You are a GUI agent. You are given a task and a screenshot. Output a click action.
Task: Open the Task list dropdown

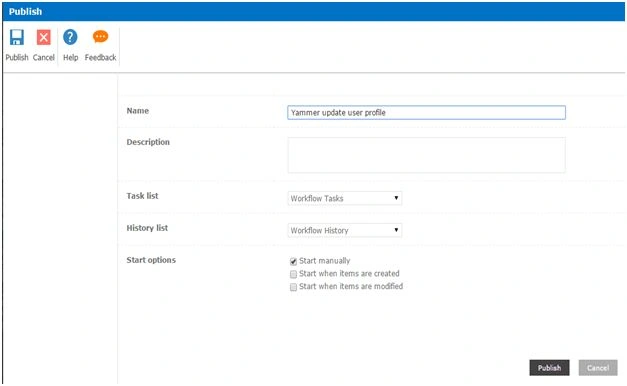click(345, 198)
